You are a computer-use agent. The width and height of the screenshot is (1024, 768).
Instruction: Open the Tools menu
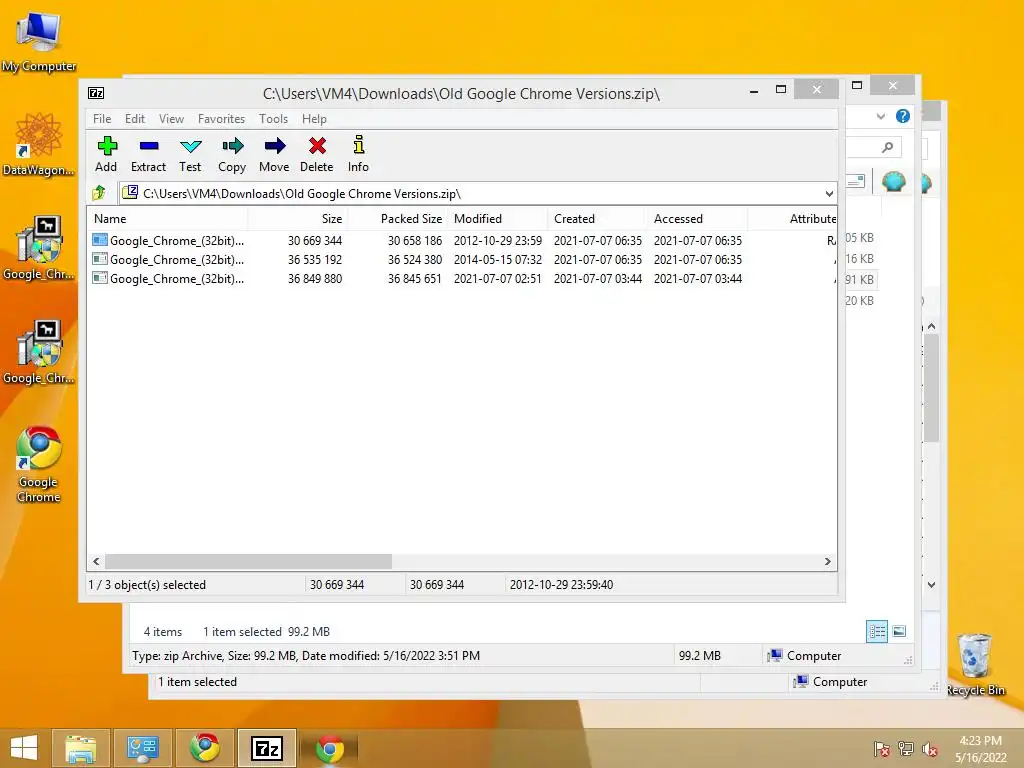click(273, 119)
